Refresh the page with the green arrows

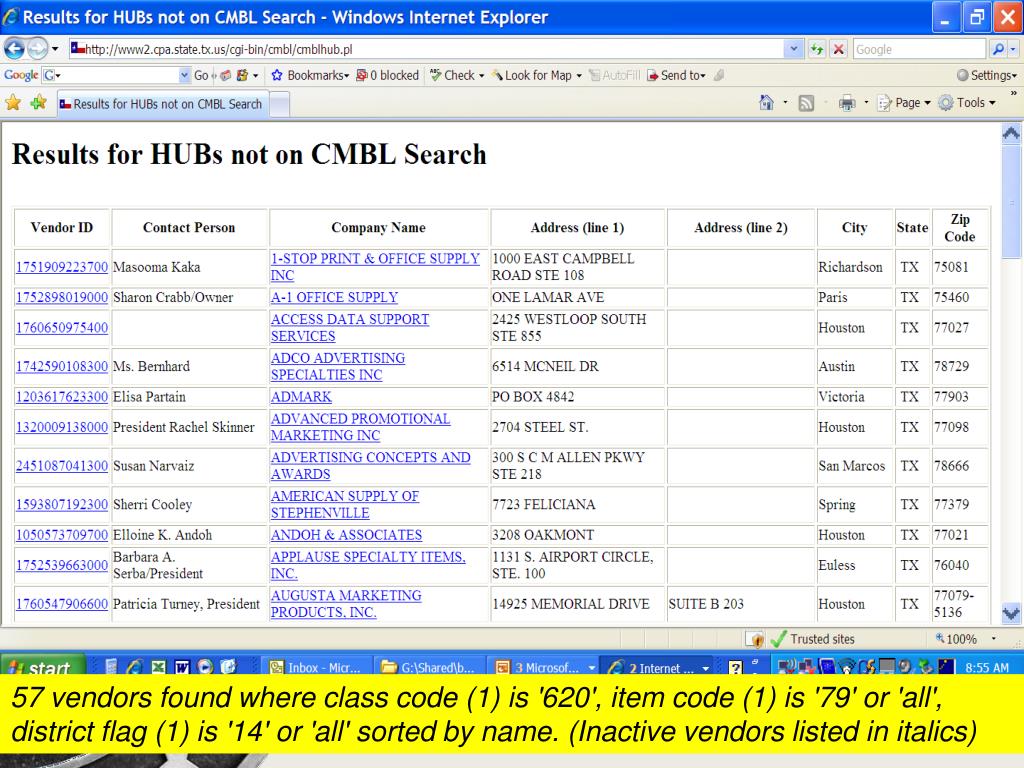point(816,49)
